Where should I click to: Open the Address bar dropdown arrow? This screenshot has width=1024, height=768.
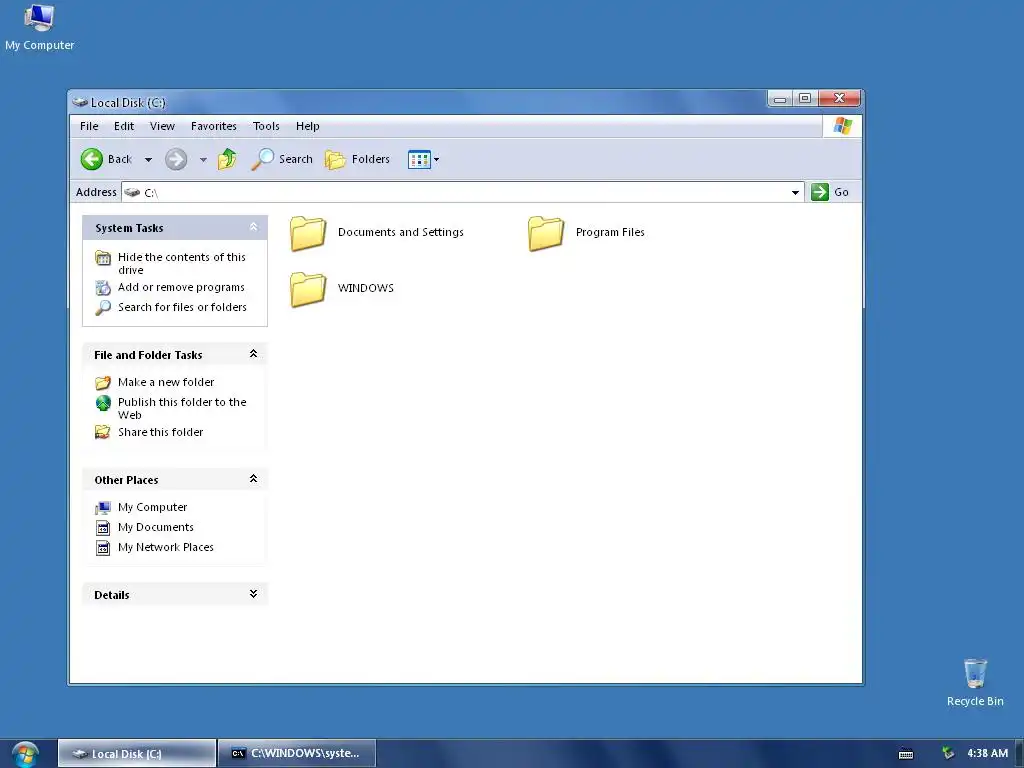795,192
